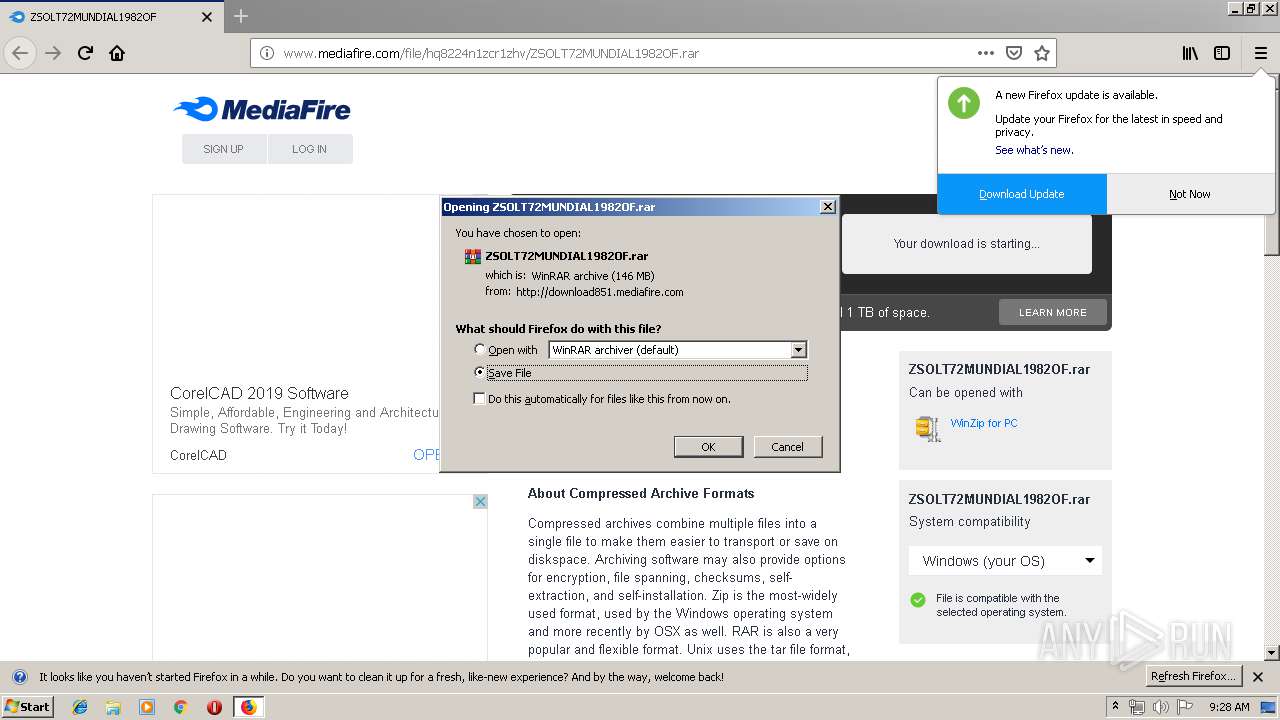This screenshot has width=1280, height=720.
Task: Close the ZSOLT72MUNDIAL1982OF tab
Action: pos(207,17)
